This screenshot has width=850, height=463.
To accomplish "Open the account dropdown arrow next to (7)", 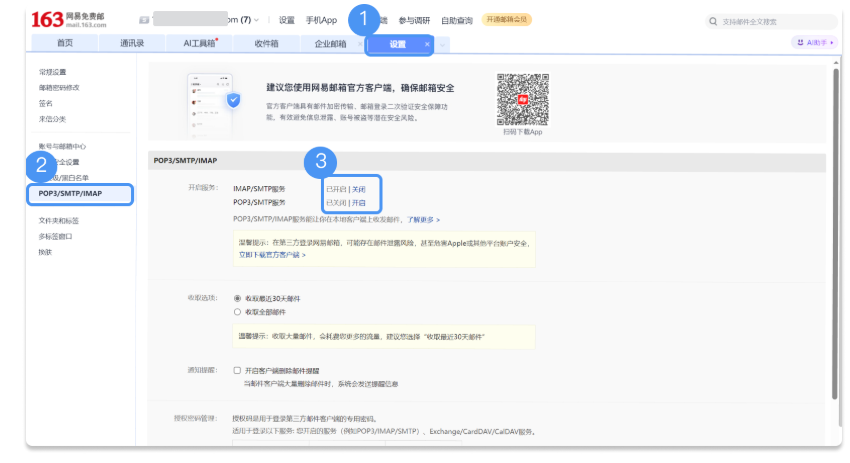I will coord(256,20).
